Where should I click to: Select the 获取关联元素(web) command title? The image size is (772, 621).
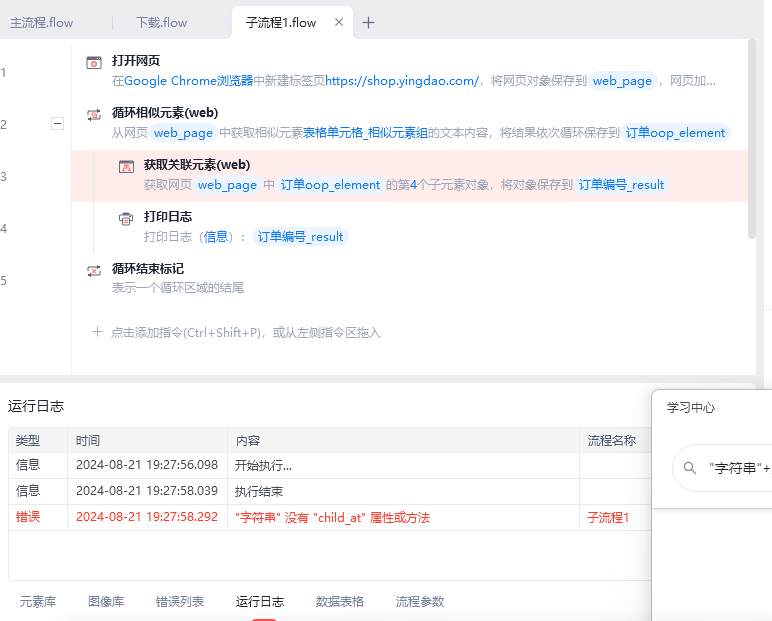click(x=197, y=164)
